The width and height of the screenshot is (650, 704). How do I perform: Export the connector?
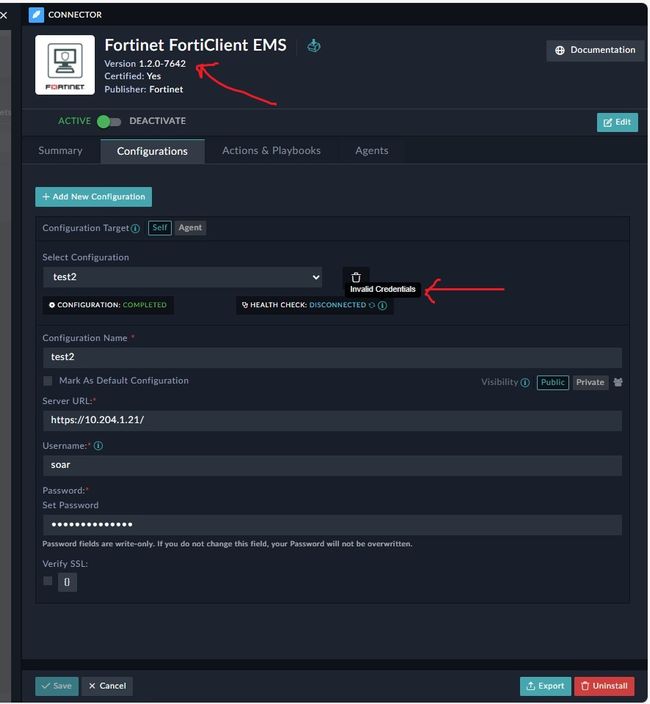tap(545, 686)
